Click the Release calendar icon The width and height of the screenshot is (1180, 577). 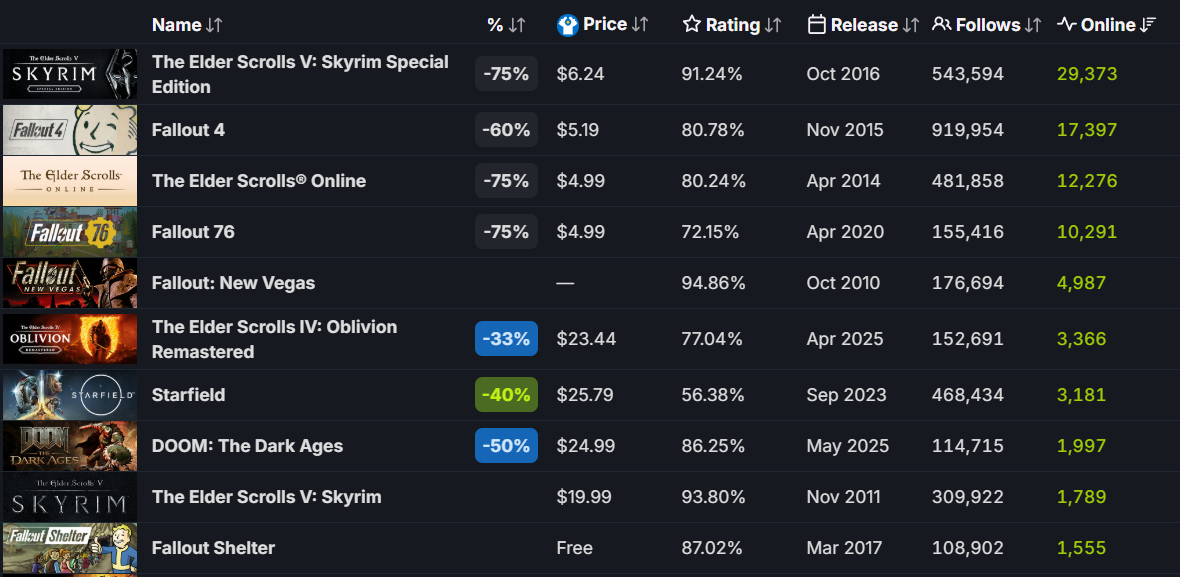point(817,25)
